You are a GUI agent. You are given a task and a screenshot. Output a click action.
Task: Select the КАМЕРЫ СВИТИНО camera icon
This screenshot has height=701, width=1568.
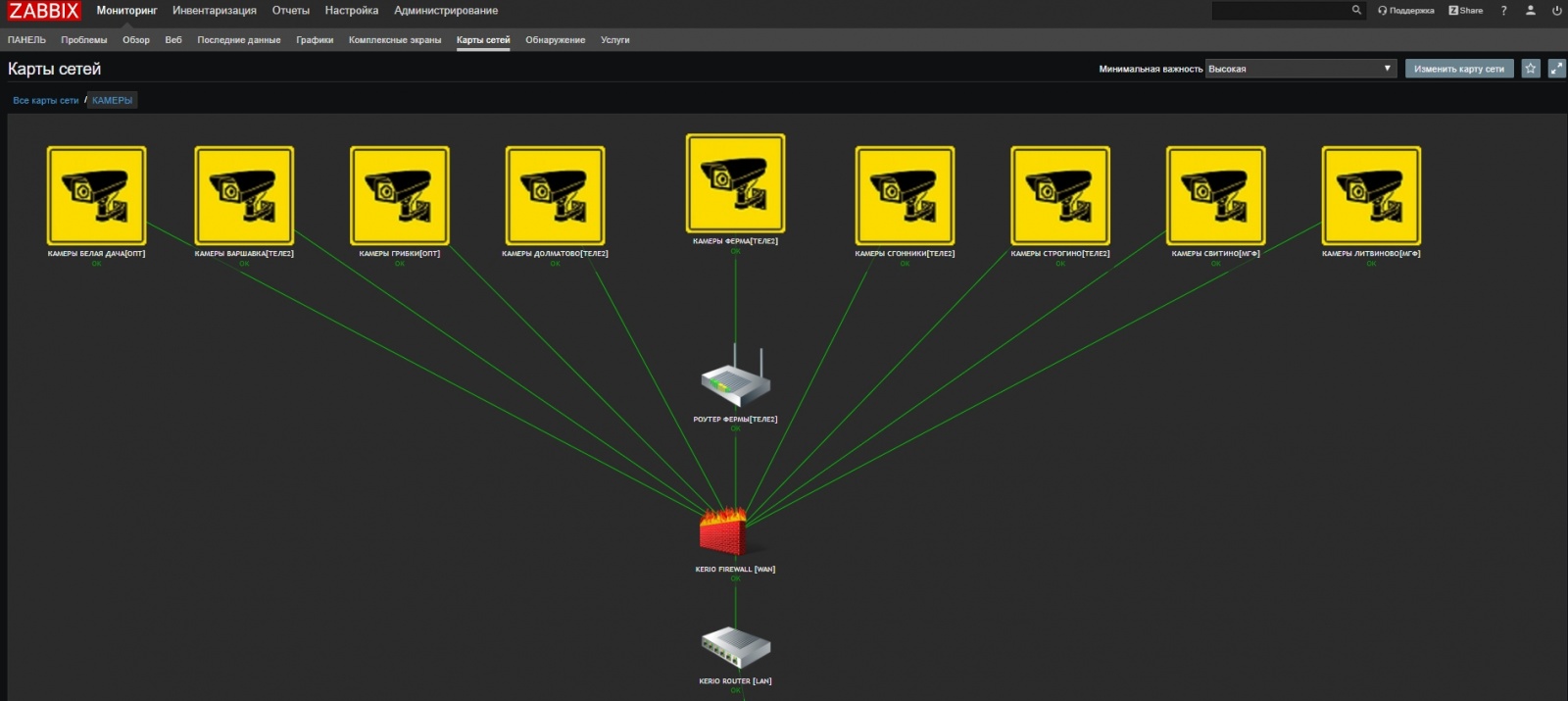coord(1215,196)
